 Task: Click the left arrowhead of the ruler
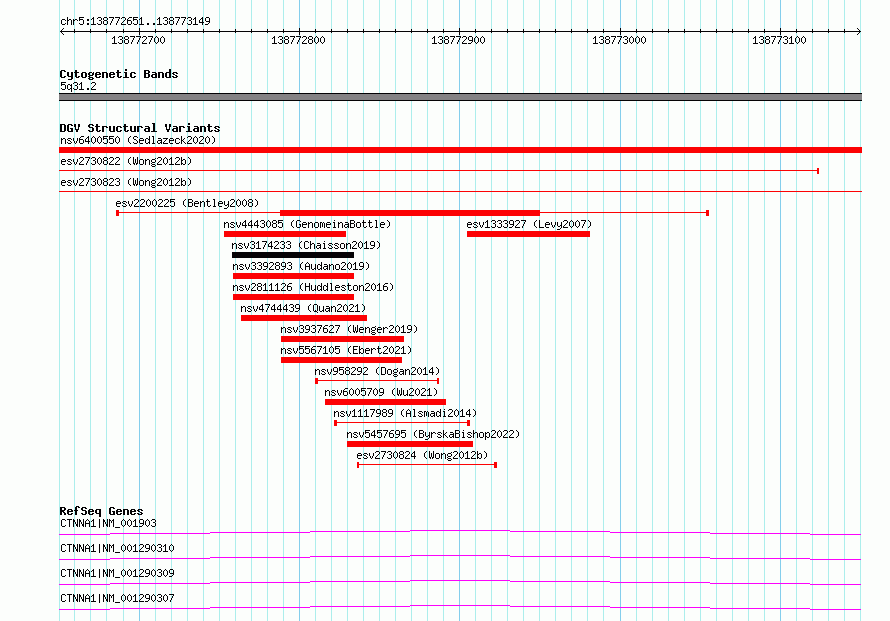tap(62, 31)
